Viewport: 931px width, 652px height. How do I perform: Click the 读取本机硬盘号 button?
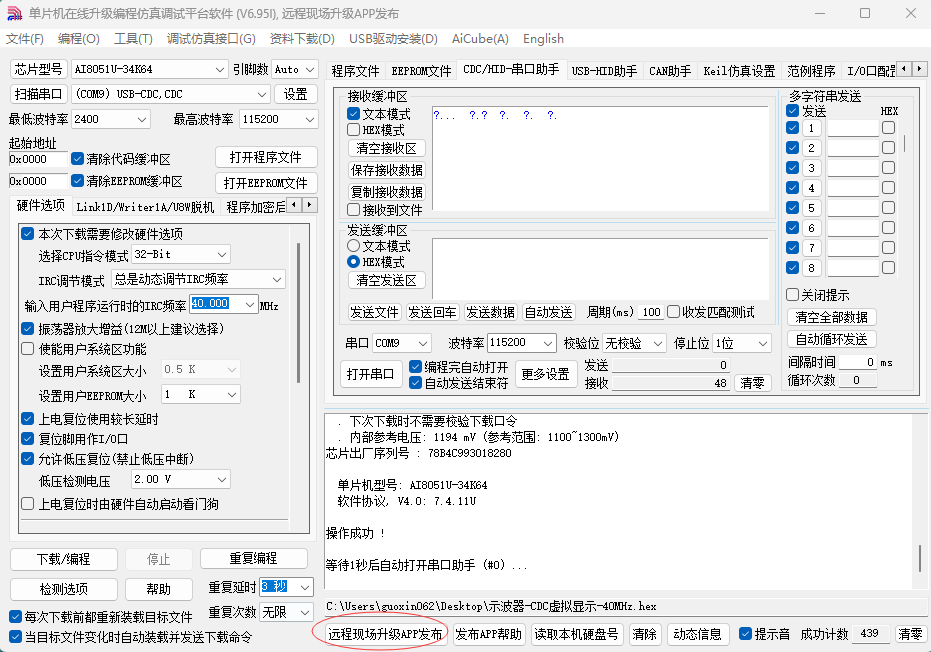pos(576,634)
